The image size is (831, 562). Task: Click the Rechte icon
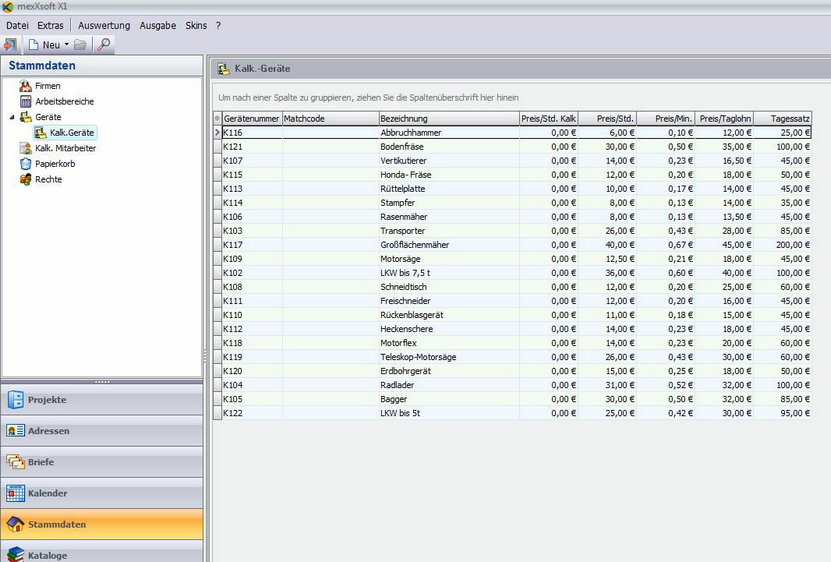click(x=25, y=179)
